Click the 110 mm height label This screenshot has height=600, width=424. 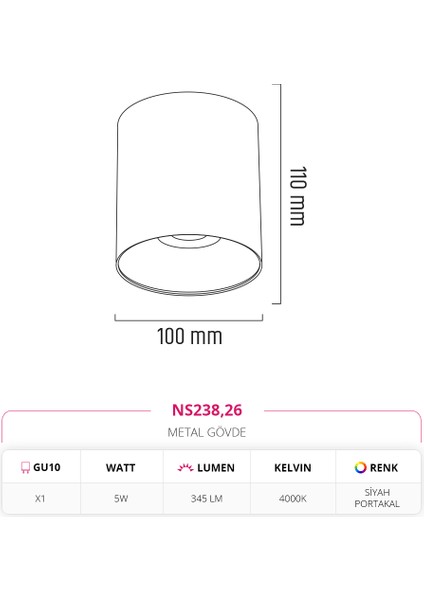[297, 196]
